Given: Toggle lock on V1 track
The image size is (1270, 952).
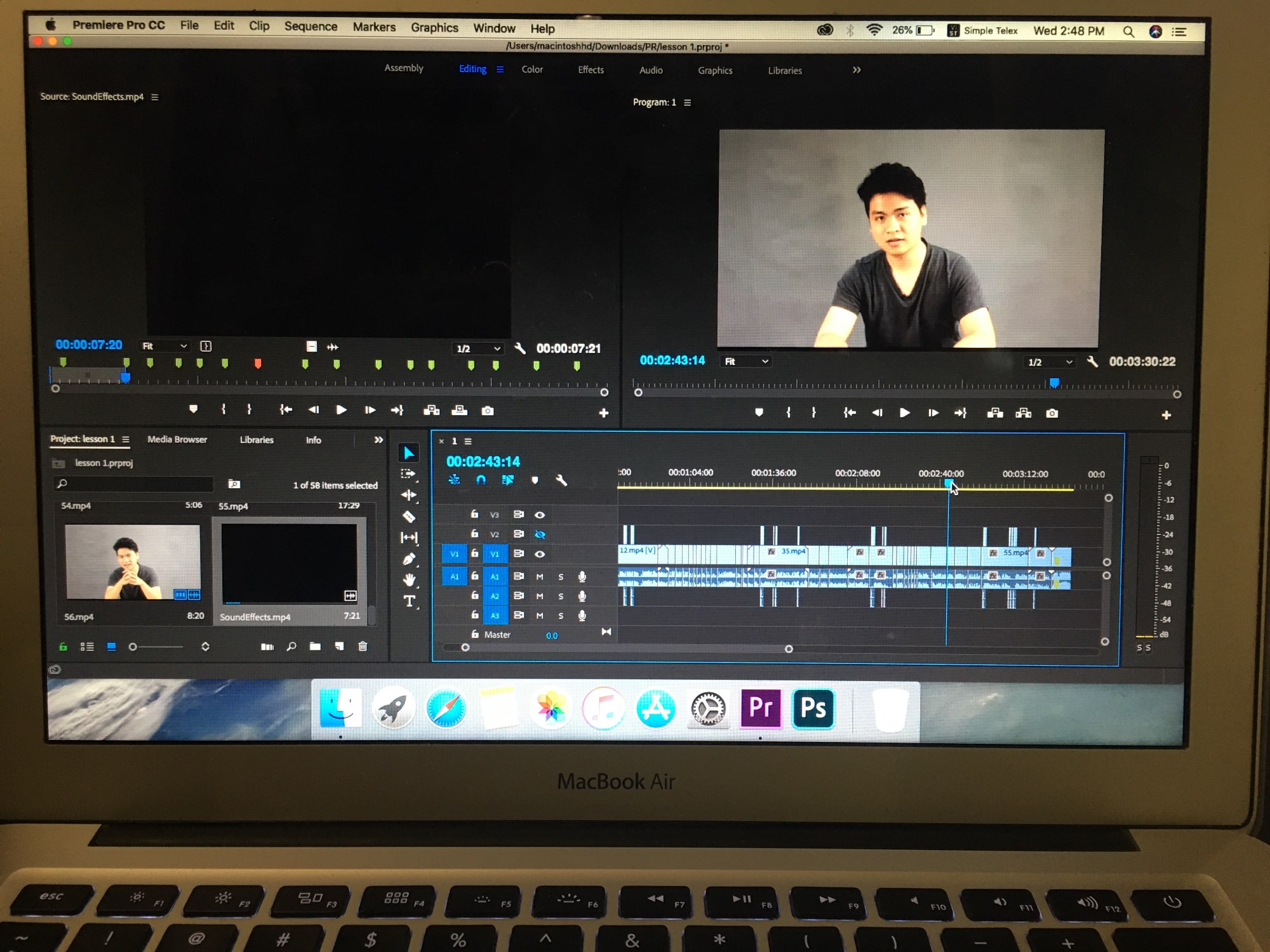Looking at the screenshot, I should [474, 553].
